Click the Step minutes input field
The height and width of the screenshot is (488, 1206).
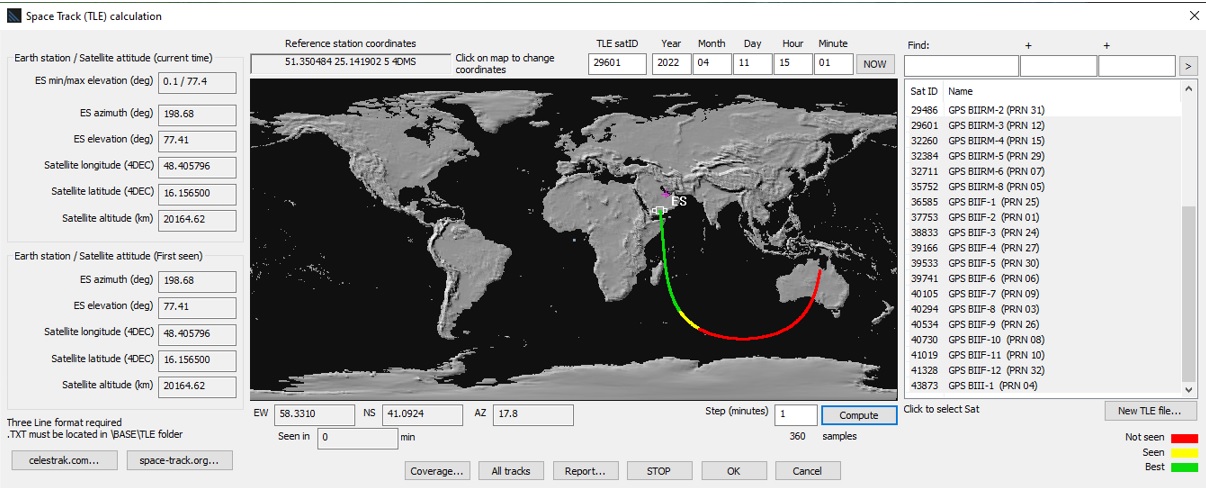[x=795, y=415]
